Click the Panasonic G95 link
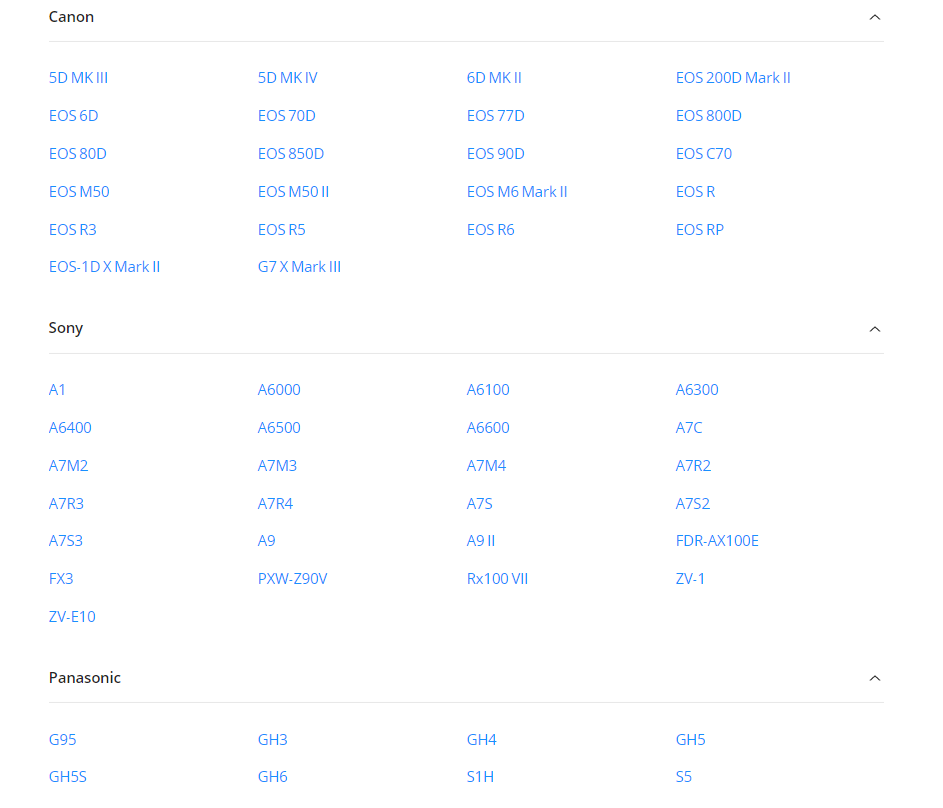This screenshot has height=808, width=943. [x=62, y=740]
